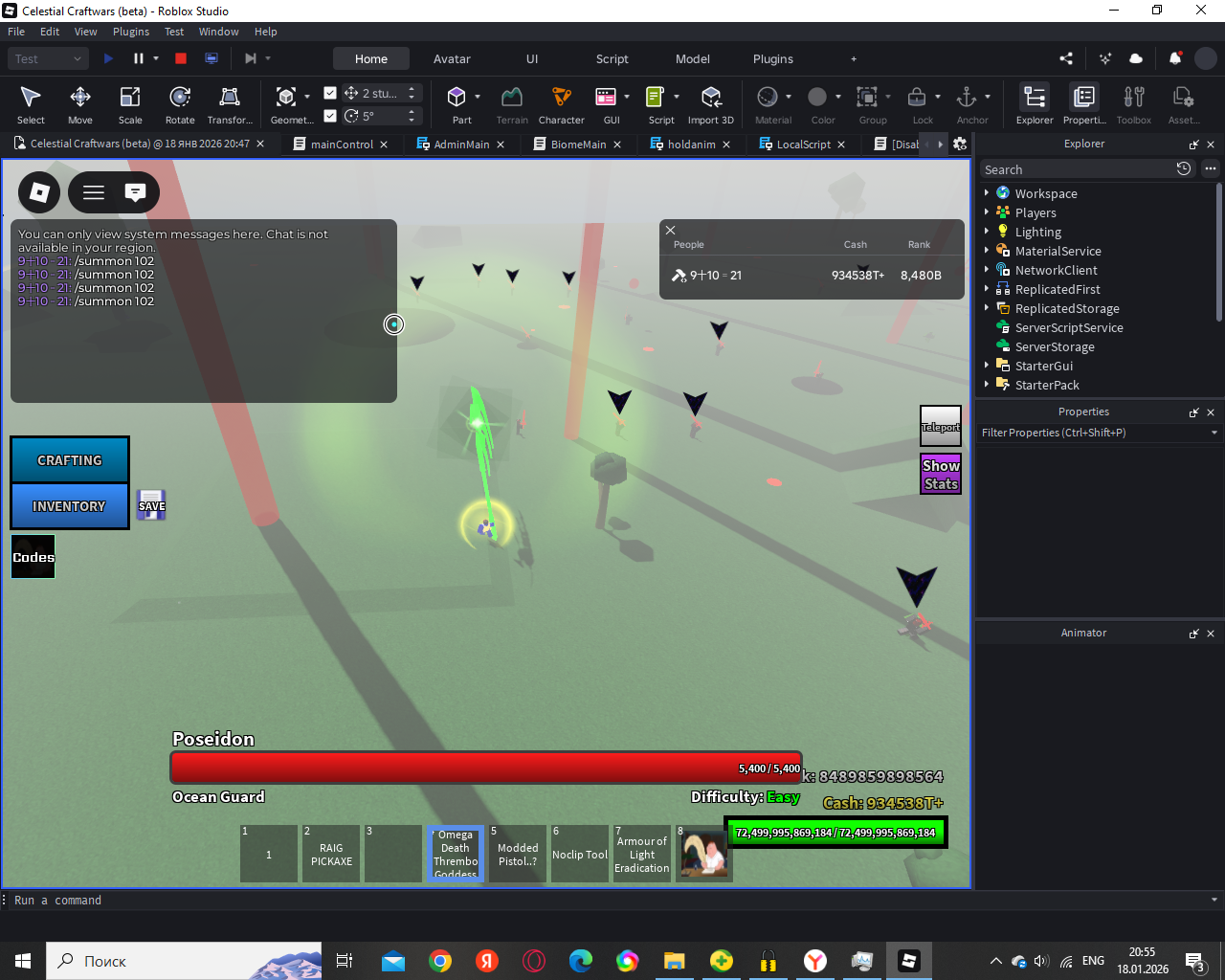
Task: Toggle the Properties panel button
Action: [1084, 104]
